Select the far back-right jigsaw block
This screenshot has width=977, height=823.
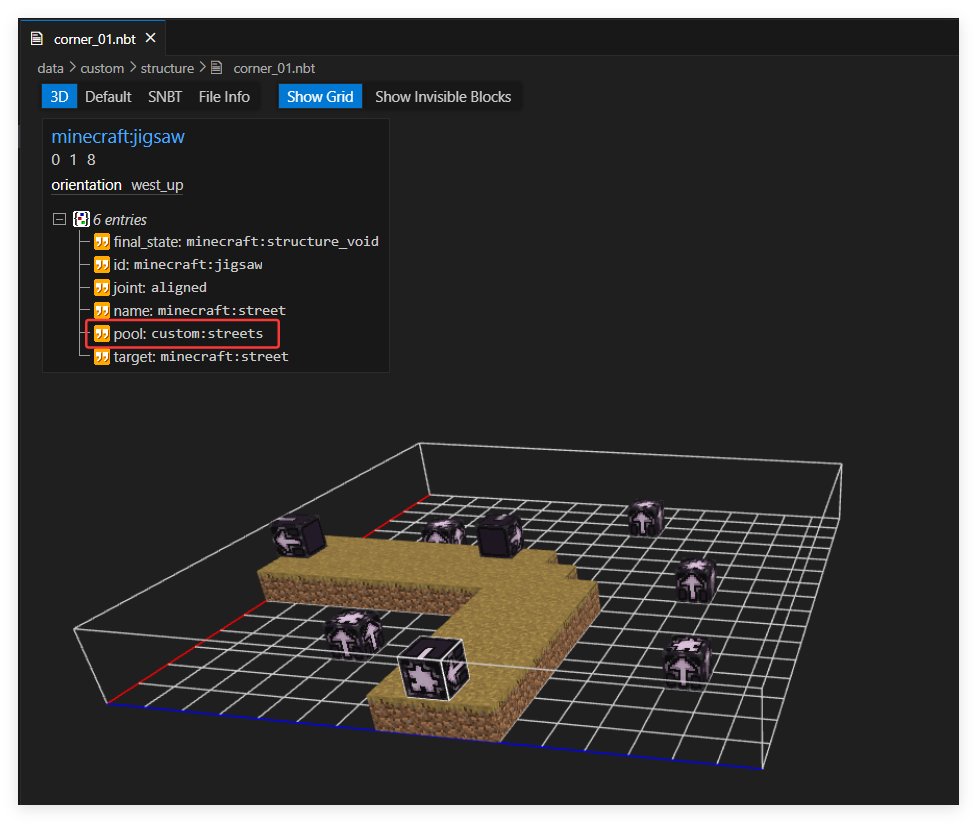click(646, 518)
